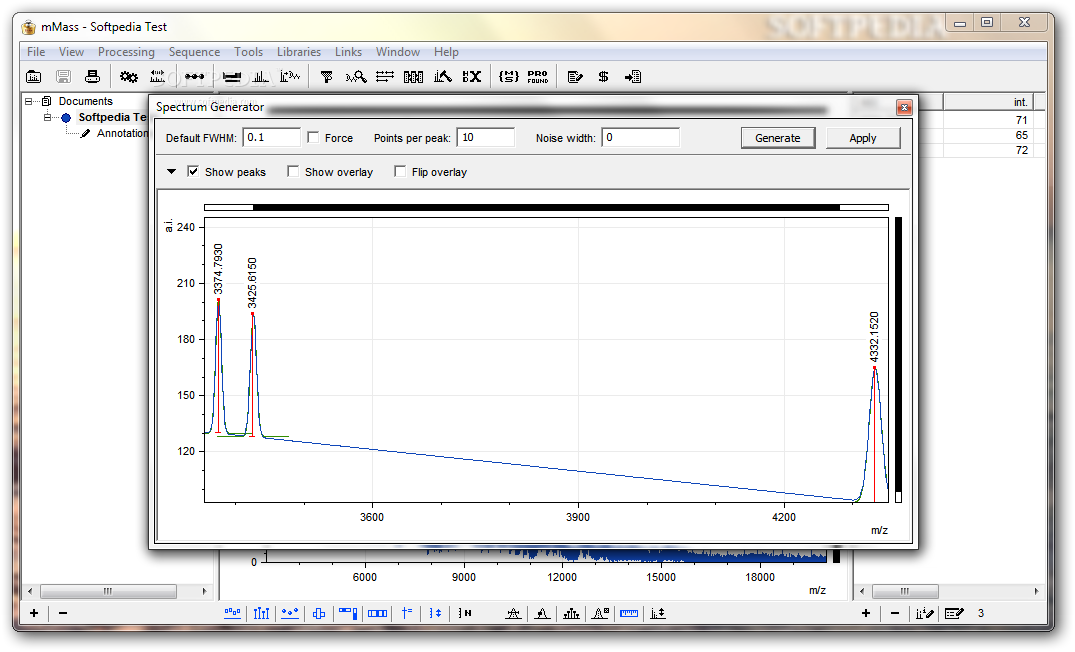Click the peak list edit icon with number 3
This screenshot has height=652, width=1075.
pyautogui.click(x=954, y=613)
